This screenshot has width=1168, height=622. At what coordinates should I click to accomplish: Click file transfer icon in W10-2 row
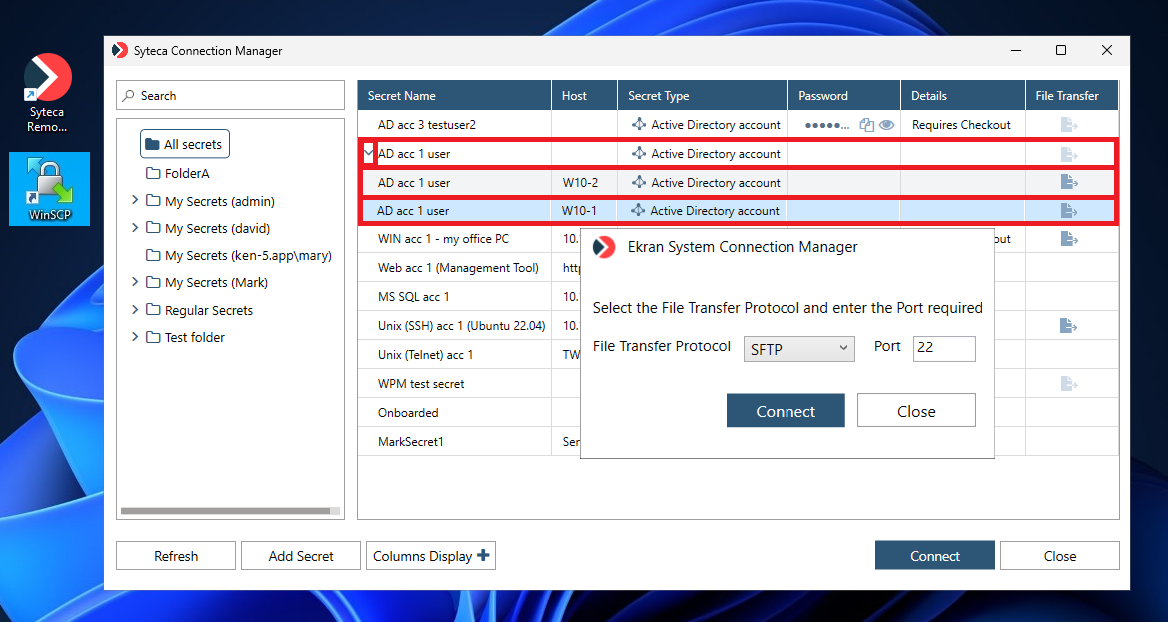[x=1068, y=183]
